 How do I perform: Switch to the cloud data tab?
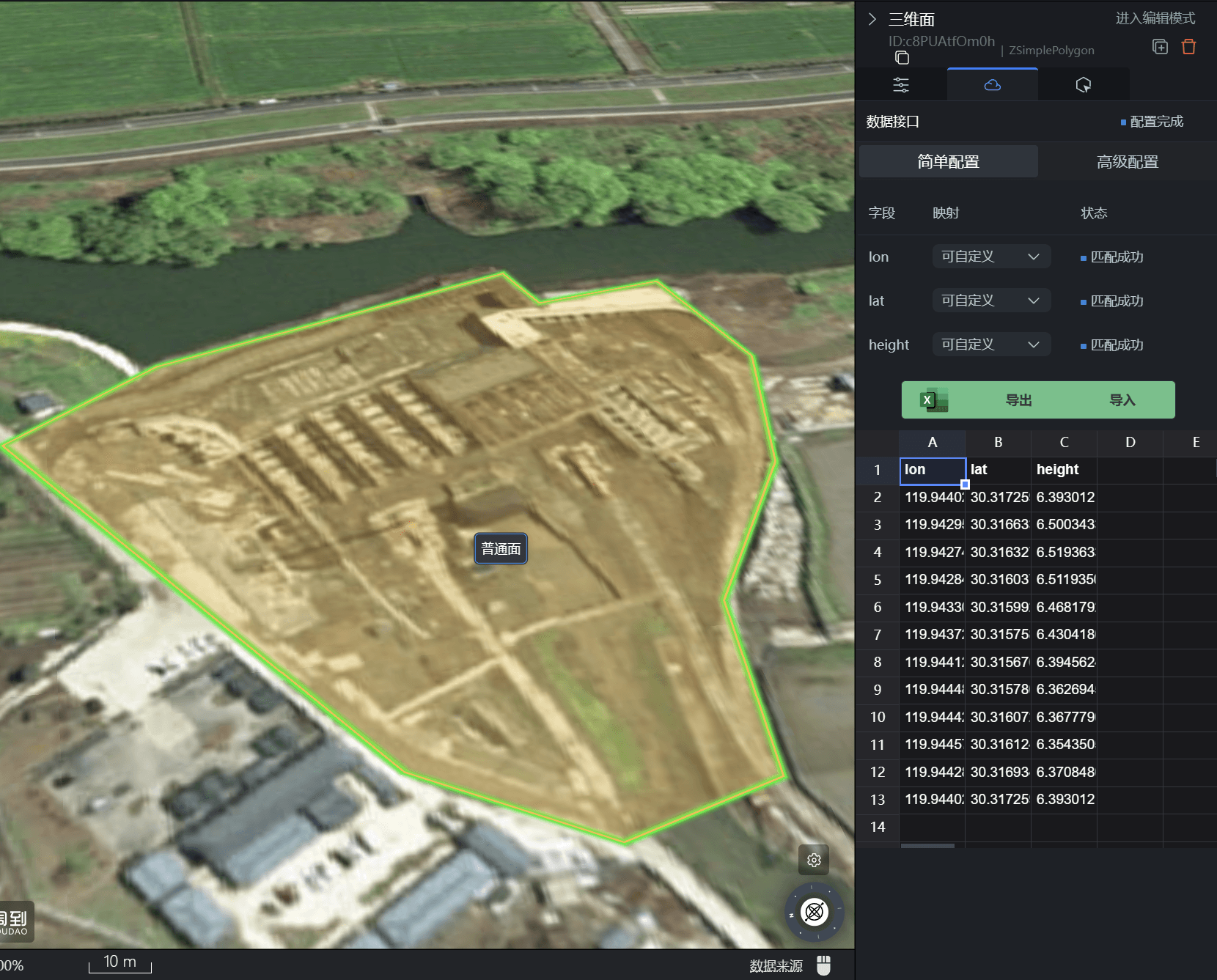point(993,85)
